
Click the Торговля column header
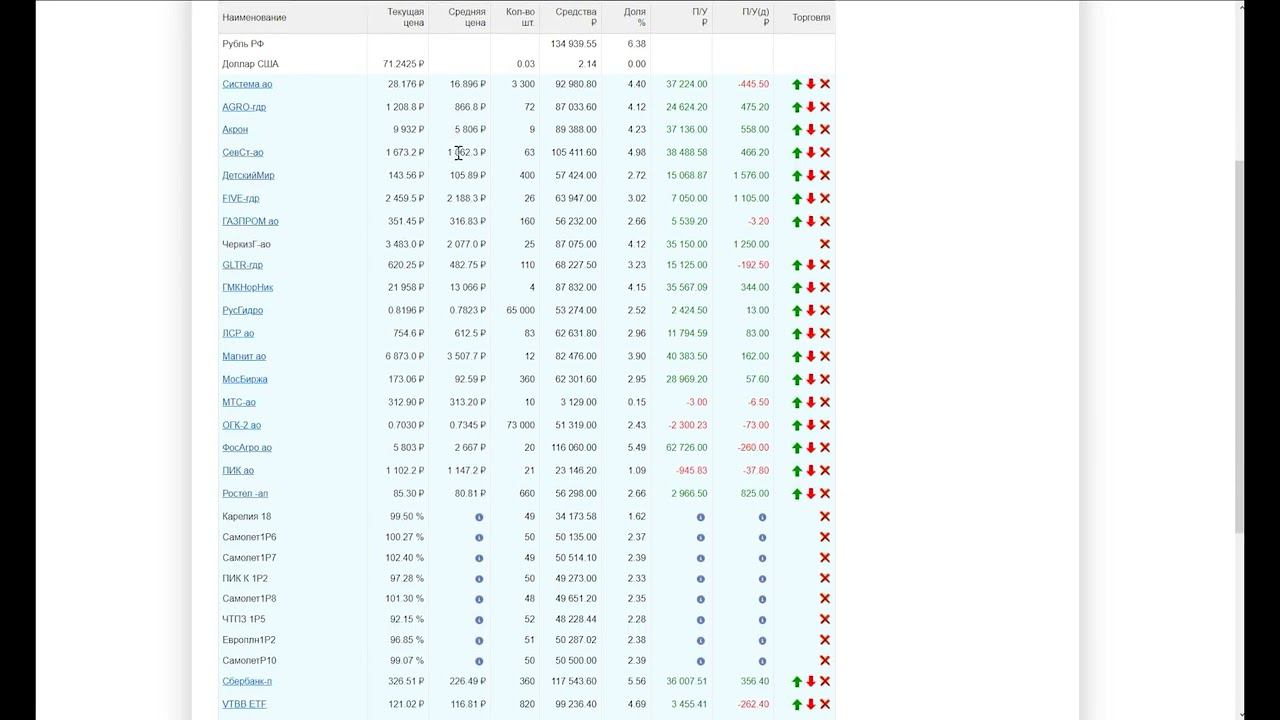point(811,18)
